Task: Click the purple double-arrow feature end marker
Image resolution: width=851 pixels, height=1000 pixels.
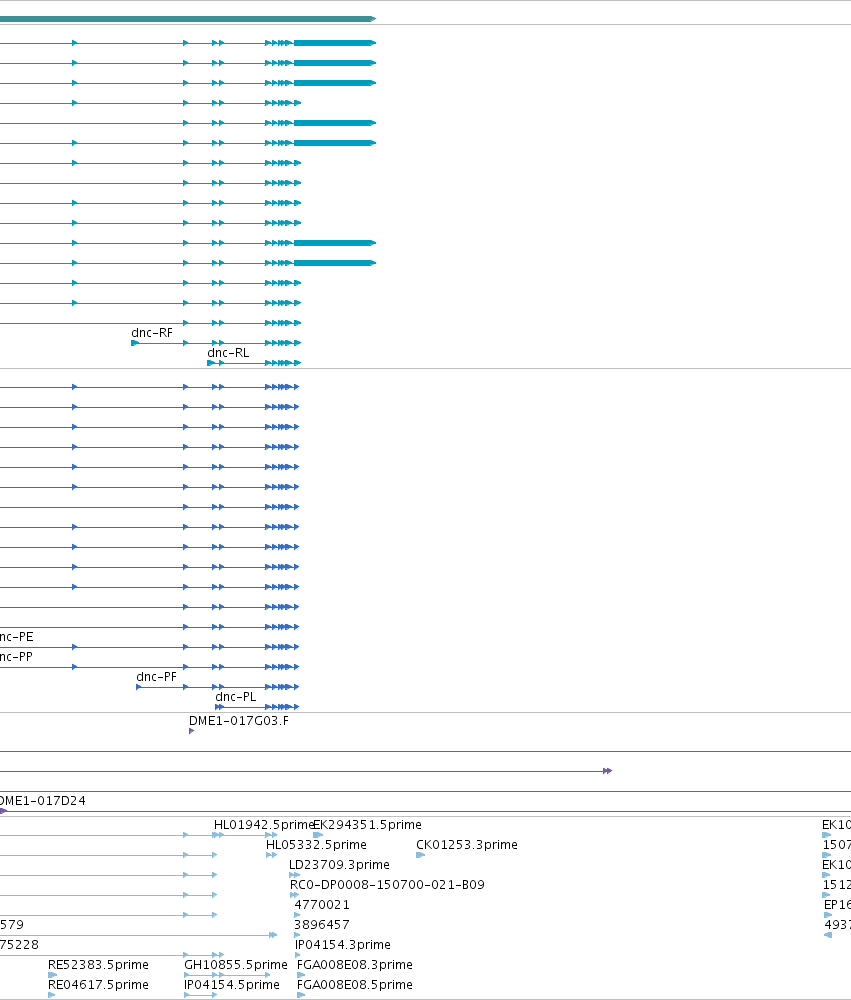Action: [607, 771]
